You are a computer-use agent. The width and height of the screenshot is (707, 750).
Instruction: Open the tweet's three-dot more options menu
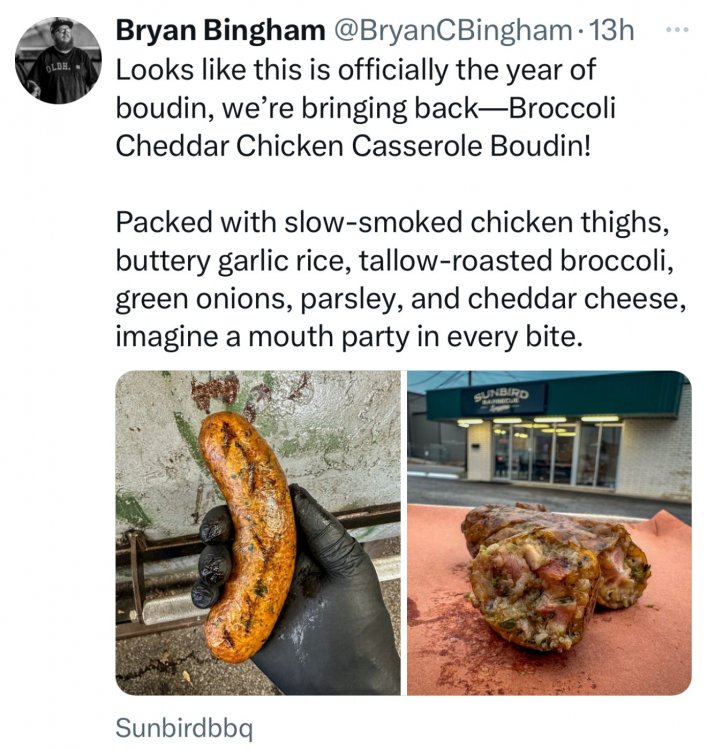[677, 31]
